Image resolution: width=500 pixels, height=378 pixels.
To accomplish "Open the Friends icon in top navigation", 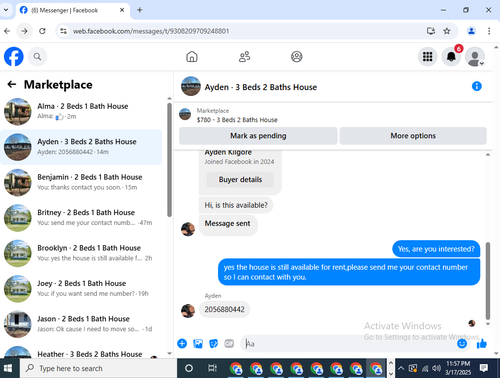I will (244, 57).
